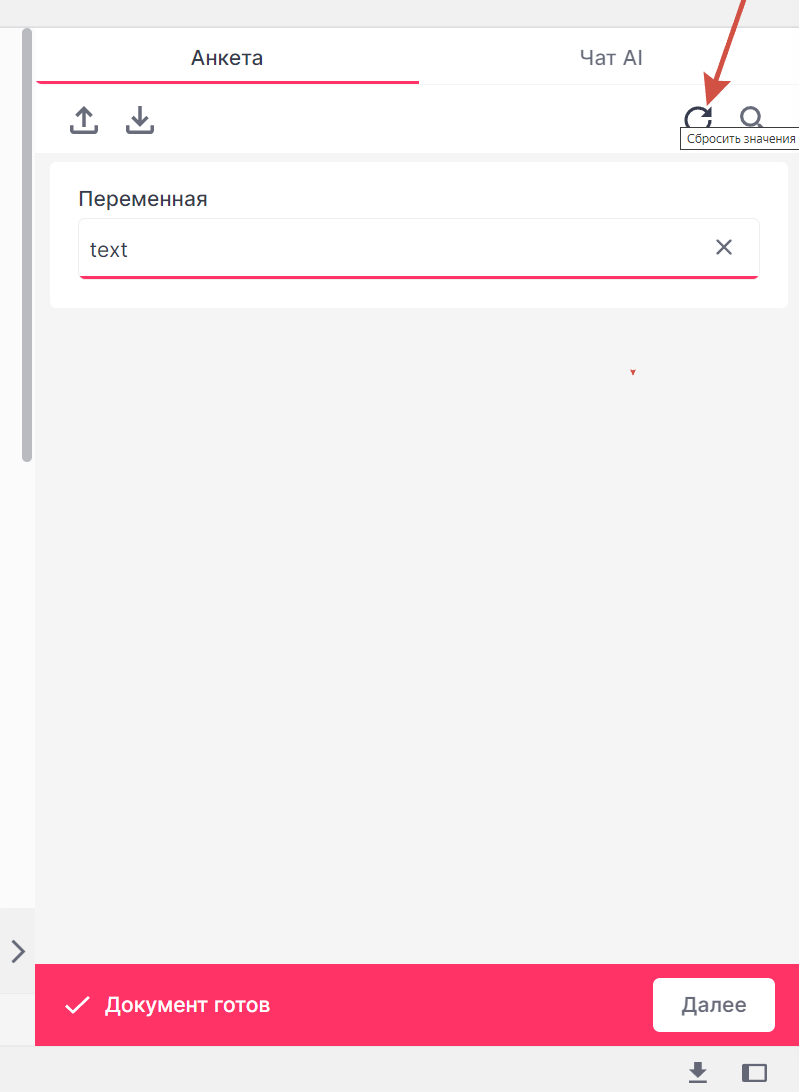Click the download icon beside the upload icon

pyautogui.click(x=139, y=120)
